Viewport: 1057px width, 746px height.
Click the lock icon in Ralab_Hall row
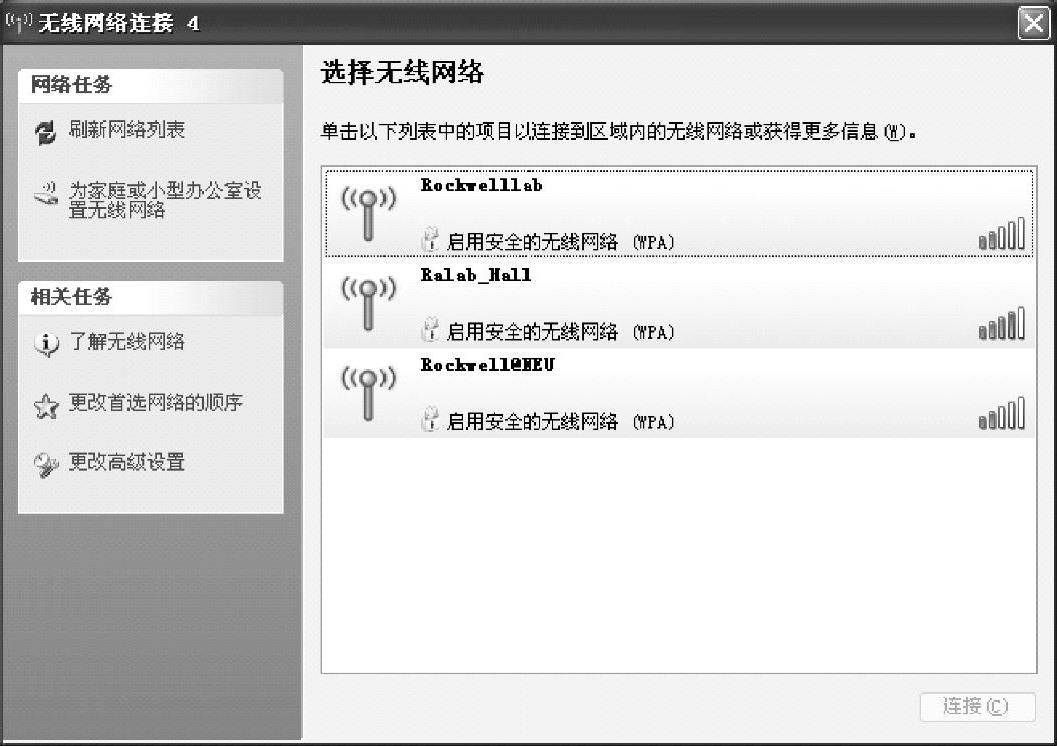click(429, 330)
